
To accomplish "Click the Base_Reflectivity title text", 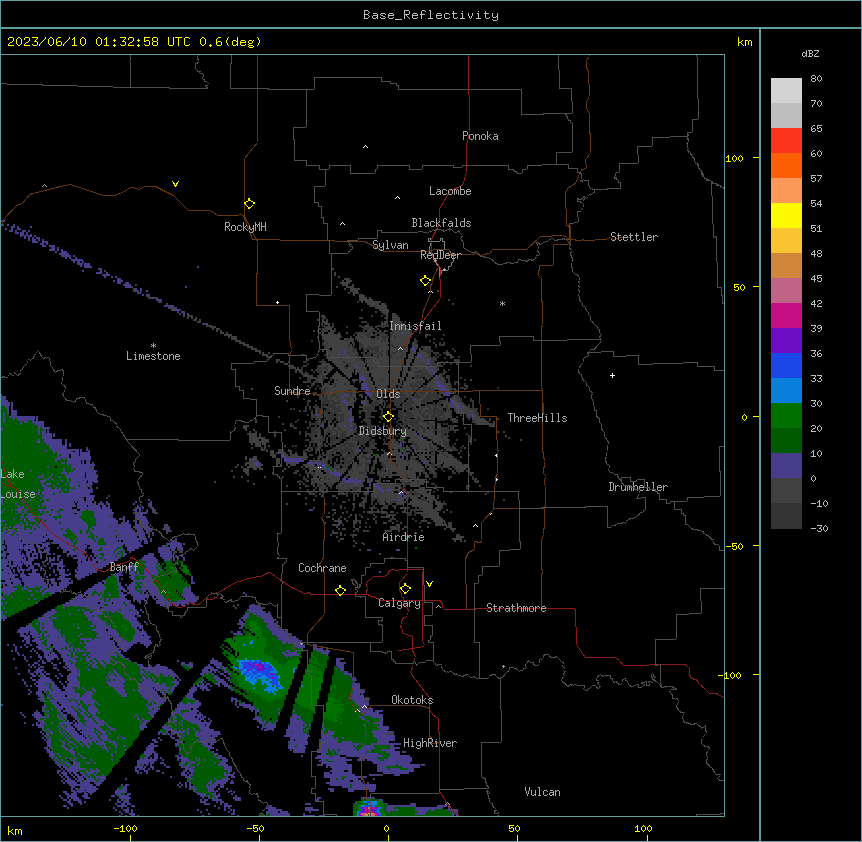I will [x=430, y=15].
